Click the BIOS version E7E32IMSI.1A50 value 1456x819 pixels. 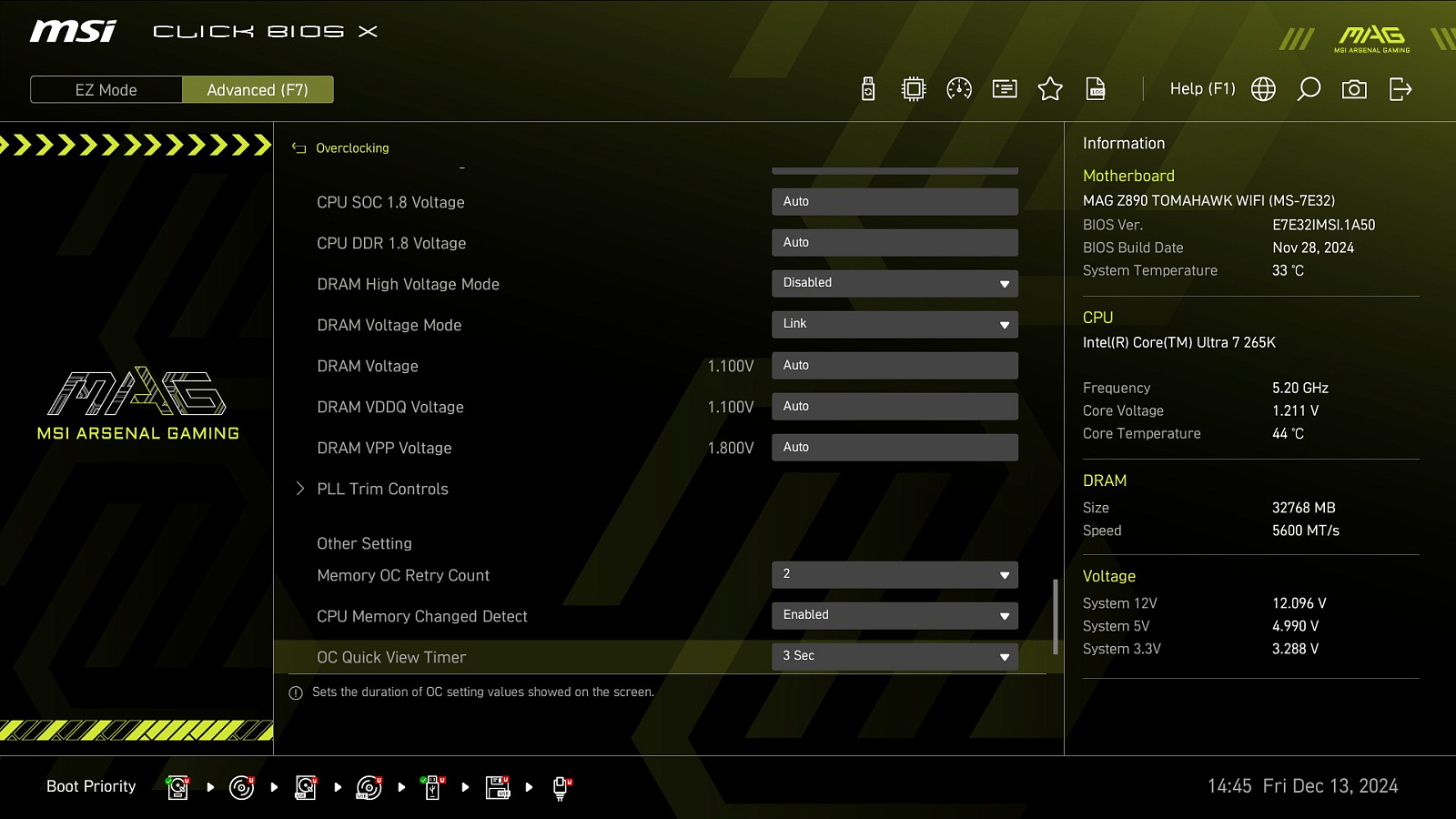(1324, 225)
